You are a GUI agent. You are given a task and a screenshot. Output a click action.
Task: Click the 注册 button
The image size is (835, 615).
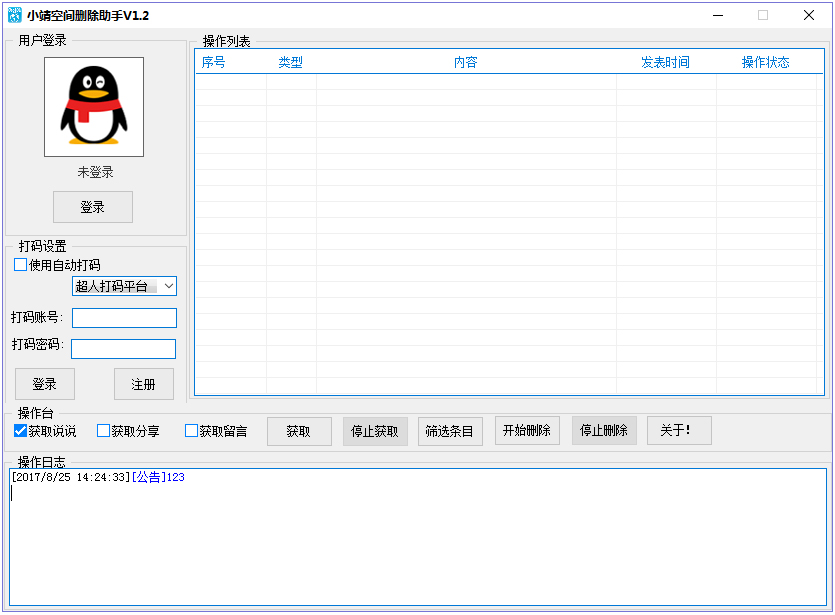(143, 384)
